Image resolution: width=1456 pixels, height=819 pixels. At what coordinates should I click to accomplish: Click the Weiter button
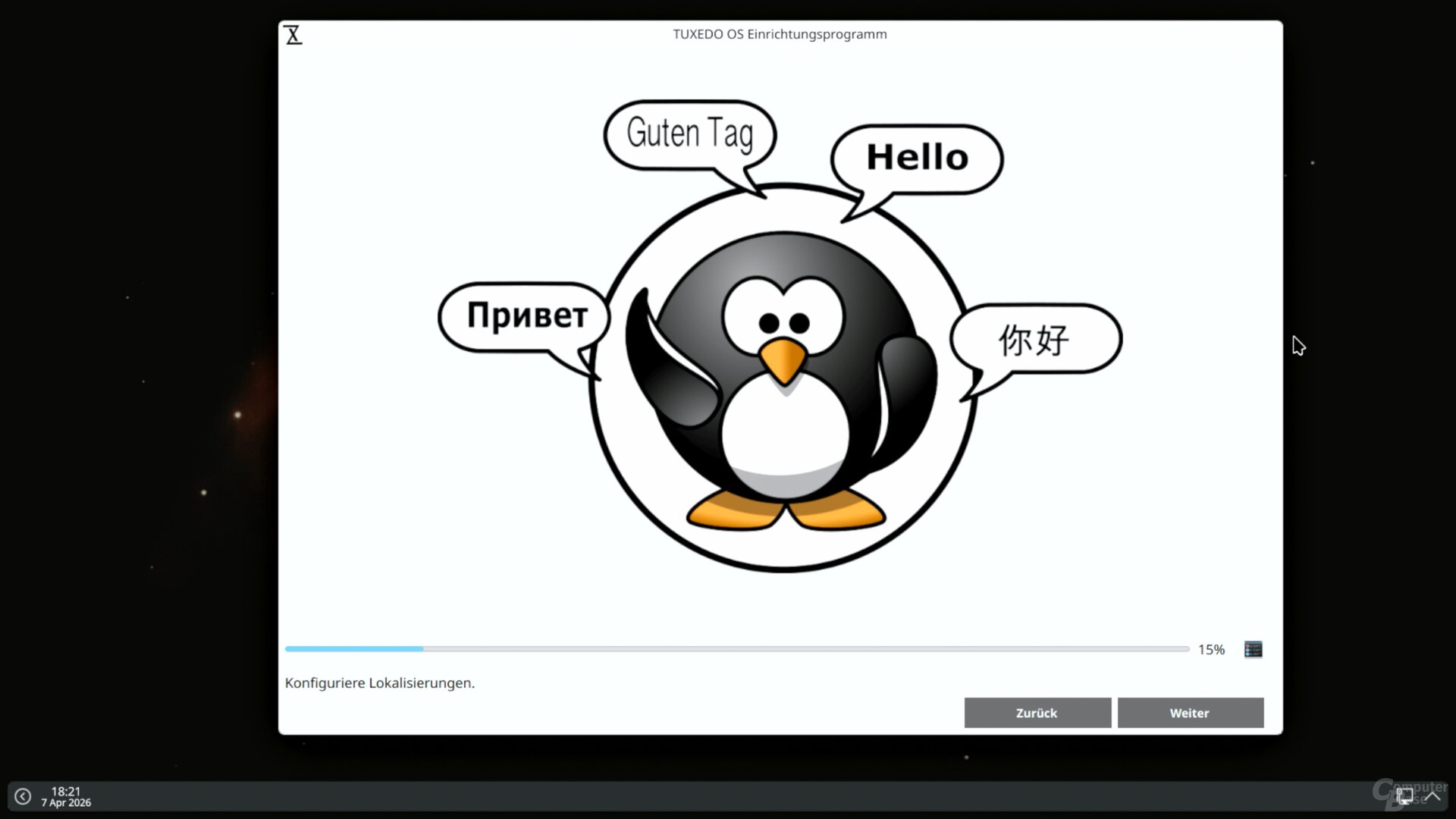pyautogui.click(x=1191, y=713)
